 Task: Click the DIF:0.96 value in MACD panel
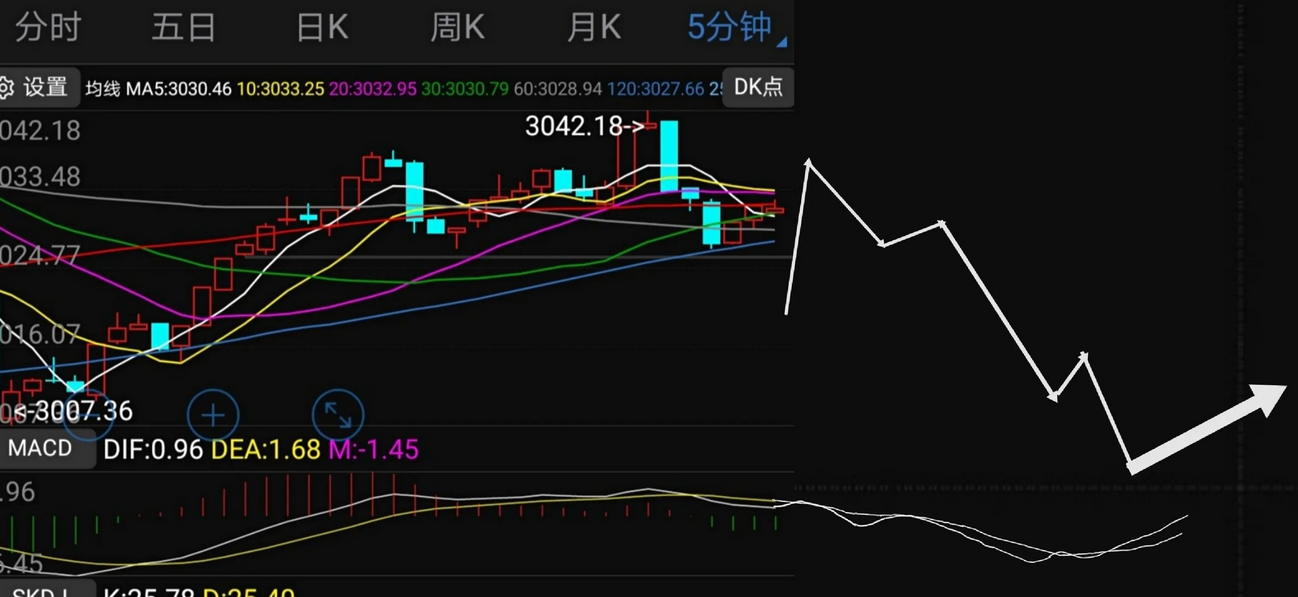156,450
